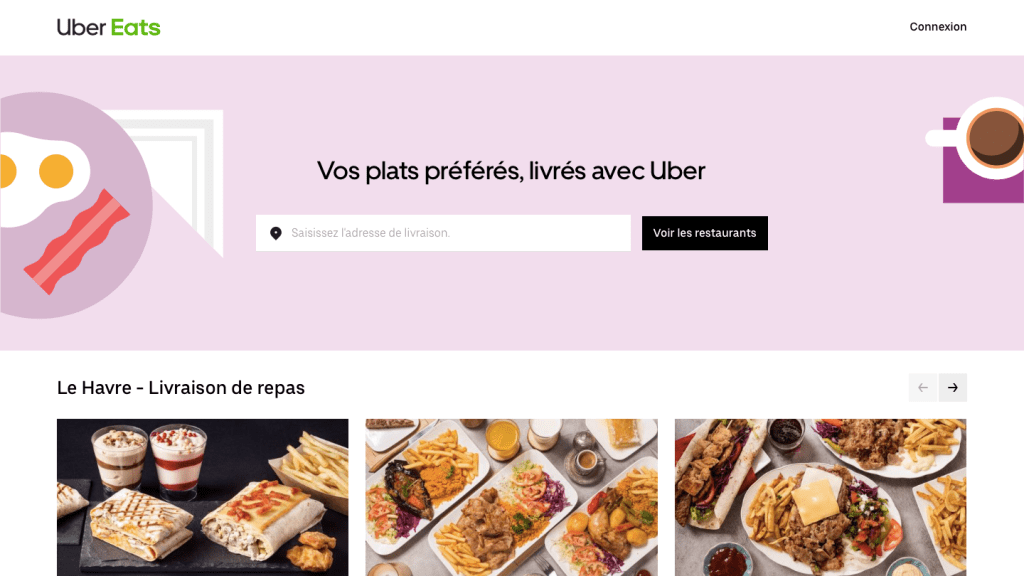Click the Voir les restaurants button
Screen dimensions: 1024x576
click(x=705, y=233)
